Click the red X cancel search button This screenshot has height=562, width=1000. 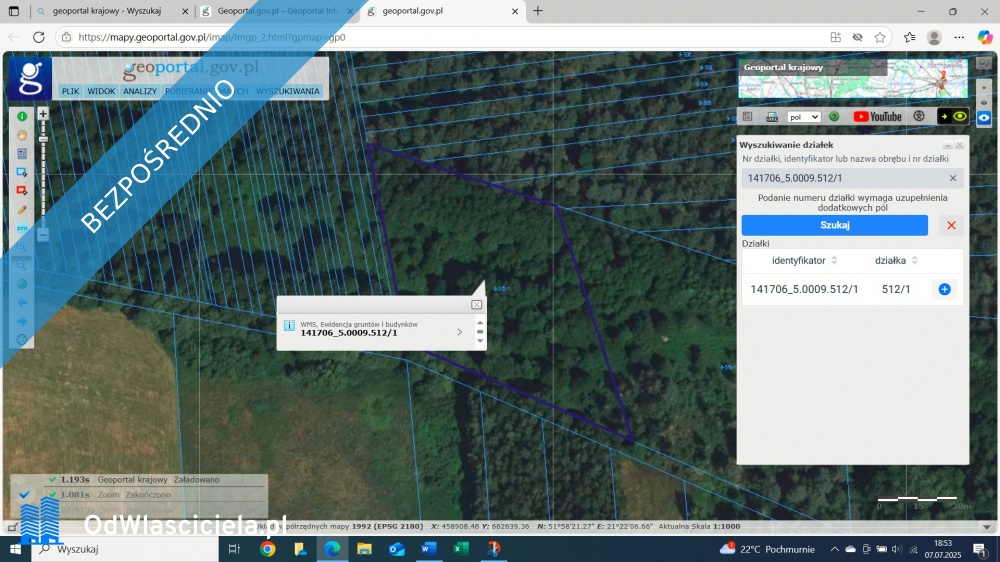[x=951, y=225]
